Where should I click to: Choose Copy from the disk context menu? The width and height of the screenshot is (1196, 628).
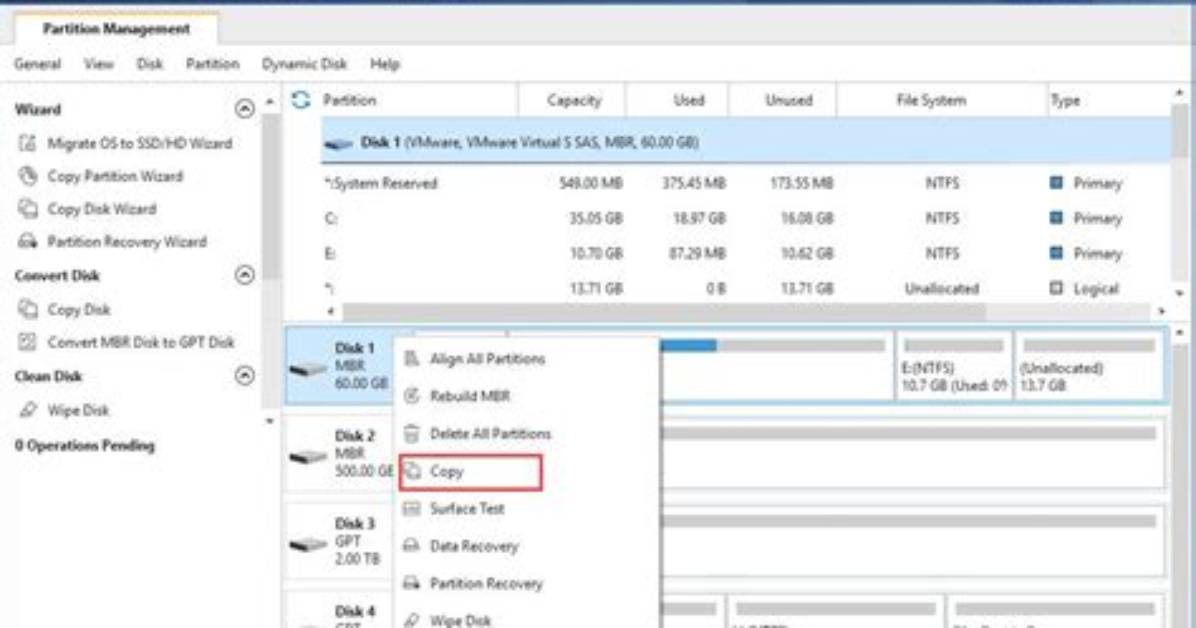tap(471, 472)
